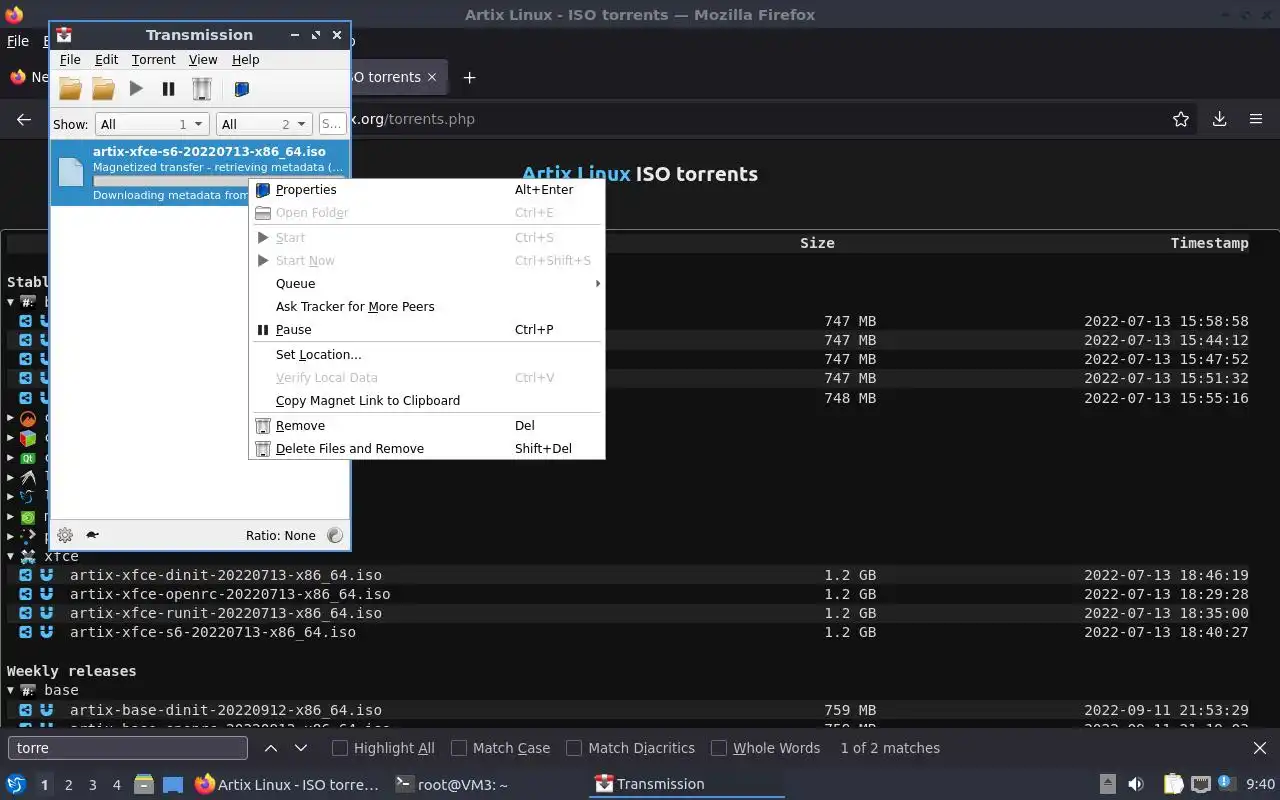Open the KDE application launcher in taskbar
1280x800 pixels.
16,785
